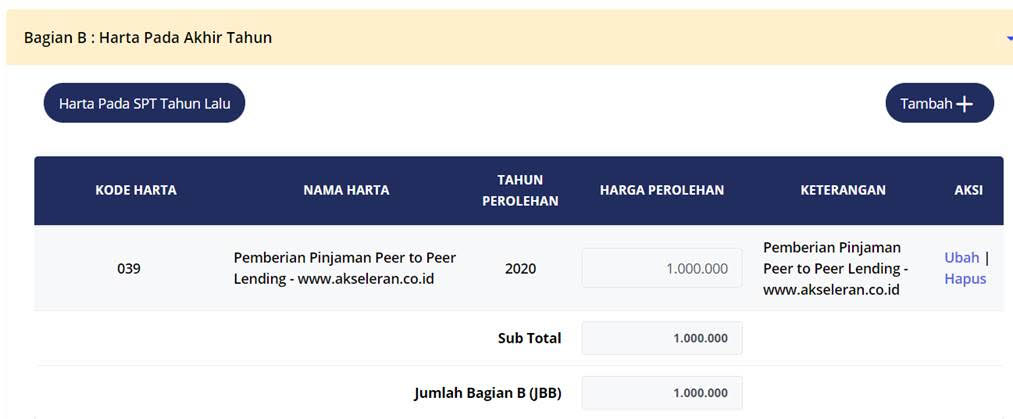Image resolution: width=1013 pixels, height=419 pixels.
Task: Click the Sub Total label
Action: (529, 338)
